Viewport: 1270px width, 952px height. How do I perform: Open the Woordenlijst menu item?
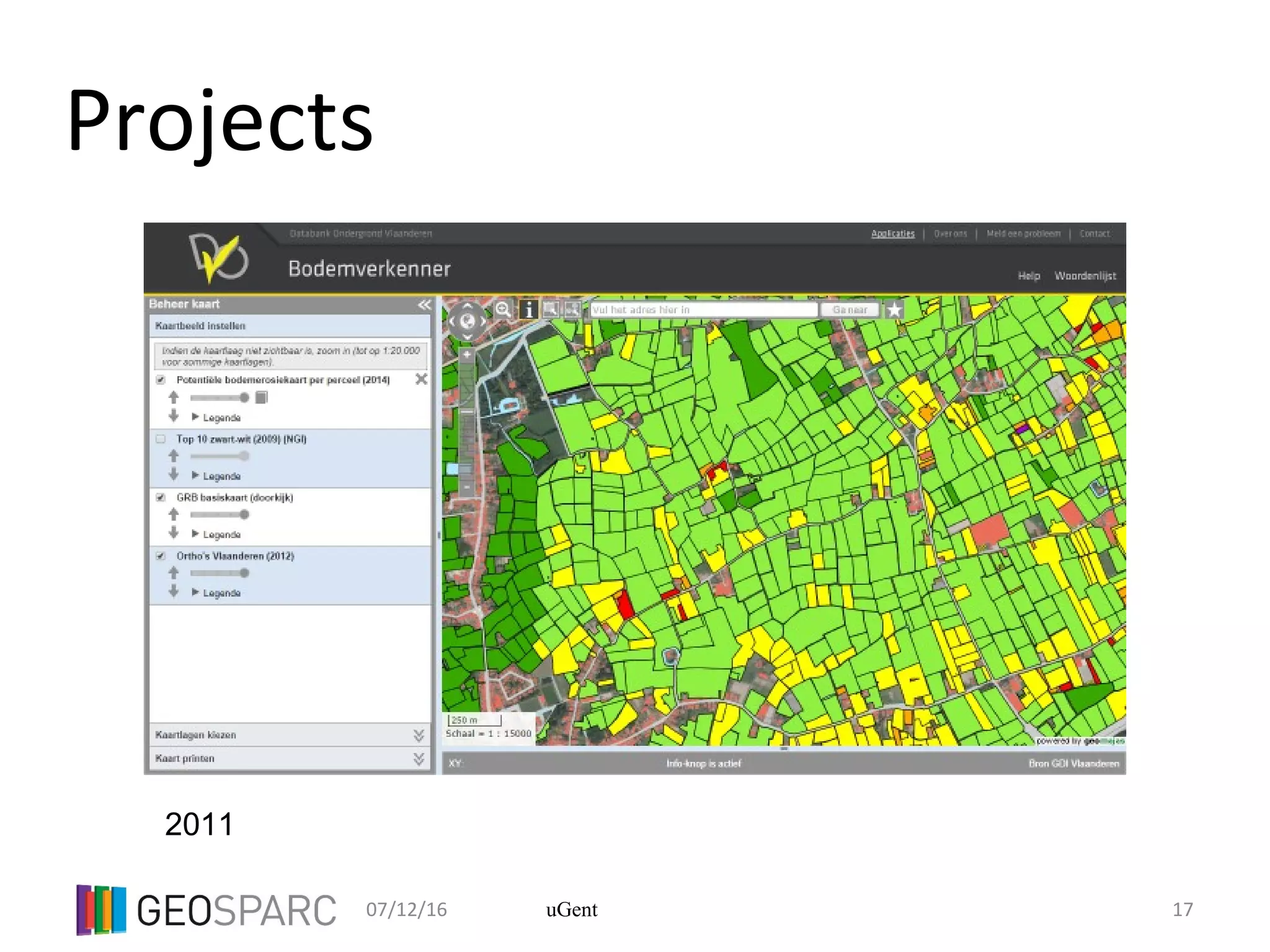(x=1085, y=276)
